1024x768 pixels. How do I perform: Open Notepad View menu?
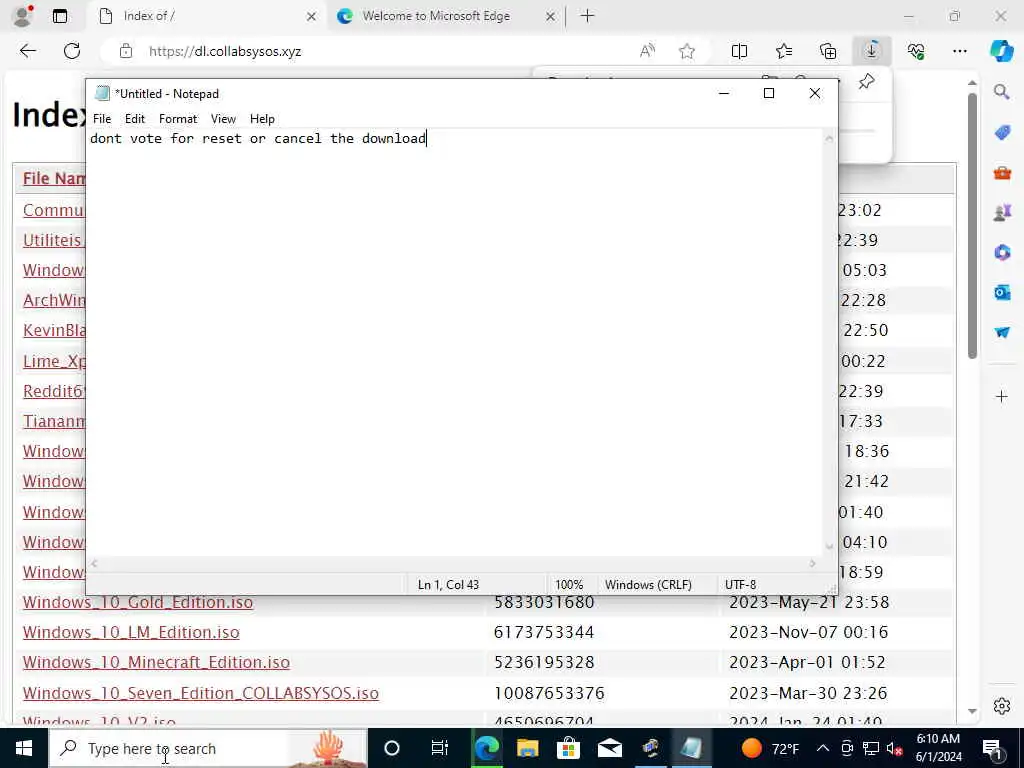[223, 119]
